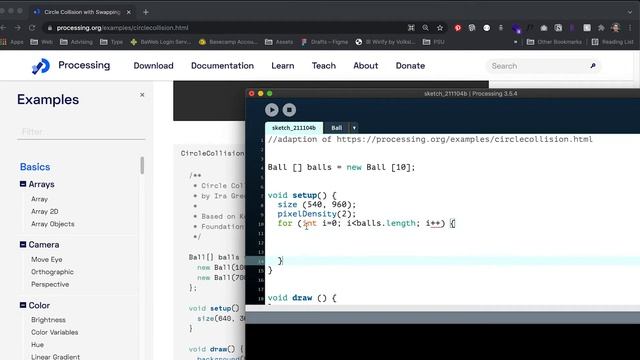Select the sketch_211104b tab
The image size is (640, 360).
tap(294, 128)
